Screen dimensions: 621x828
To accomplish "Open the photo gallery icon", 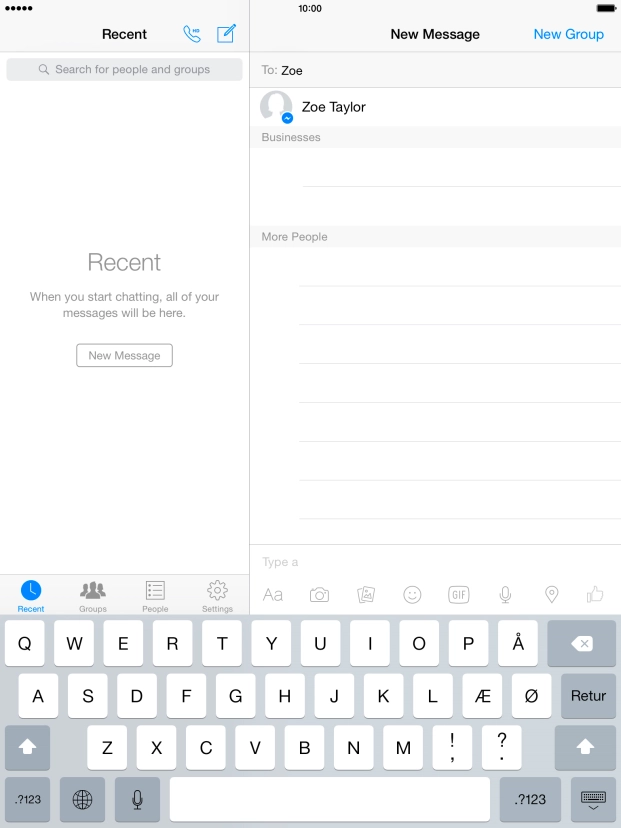I will coord(366,595).
